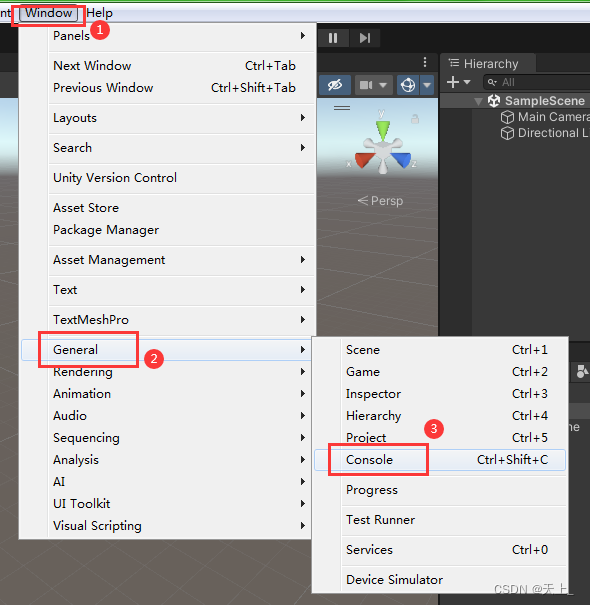
Task: Select SampleScene in Hierarchy
Action: point(545,101)
